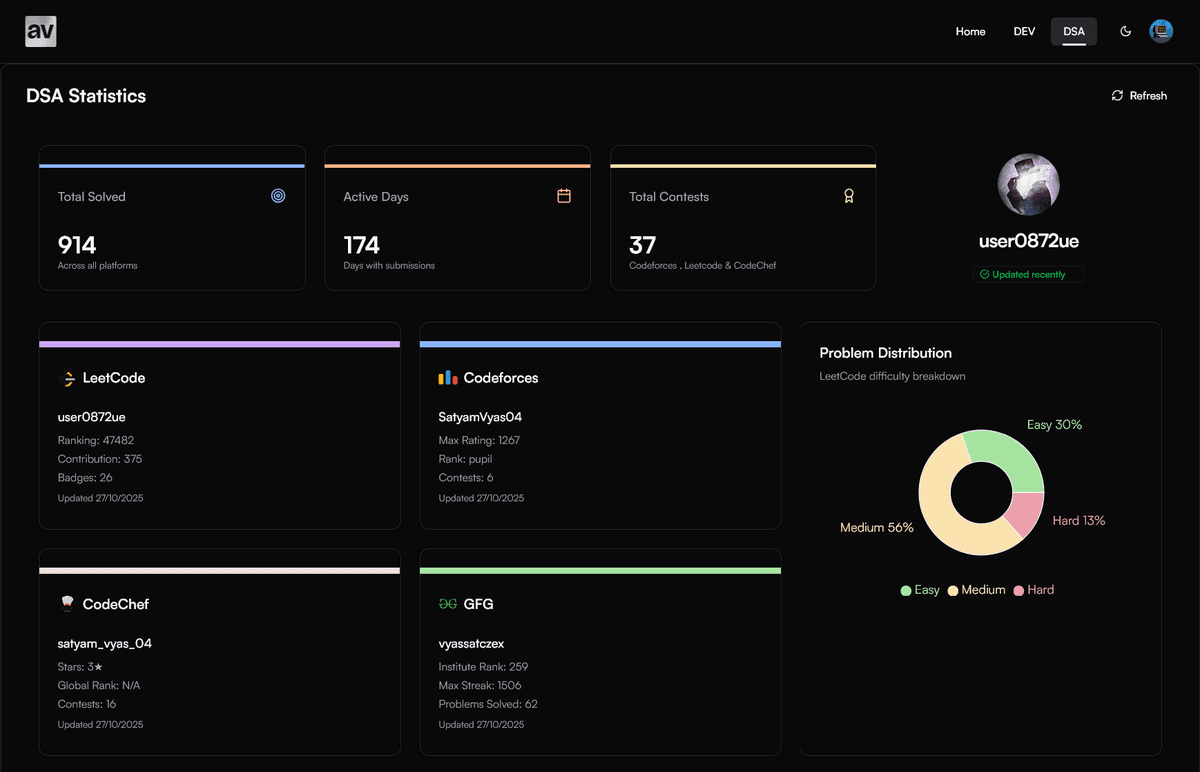Select the calendar icon on Active Days card
Viewport: 1200px width, 772px height.
click(x=564, y=196)
